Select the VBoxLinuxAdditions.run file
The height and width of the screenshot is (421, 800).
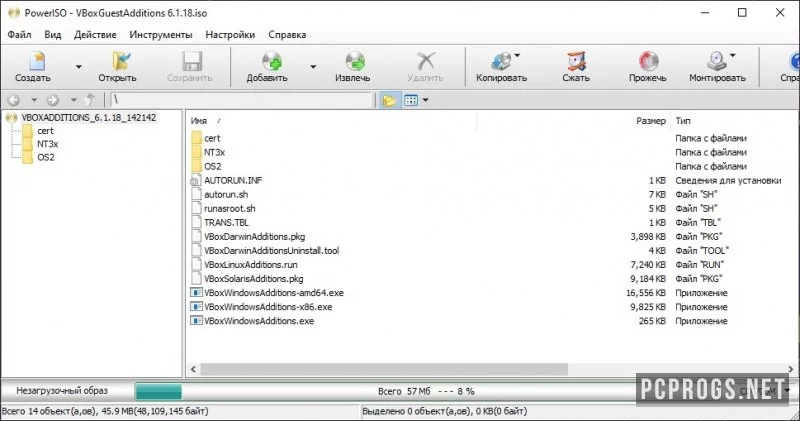coord(251,265)
